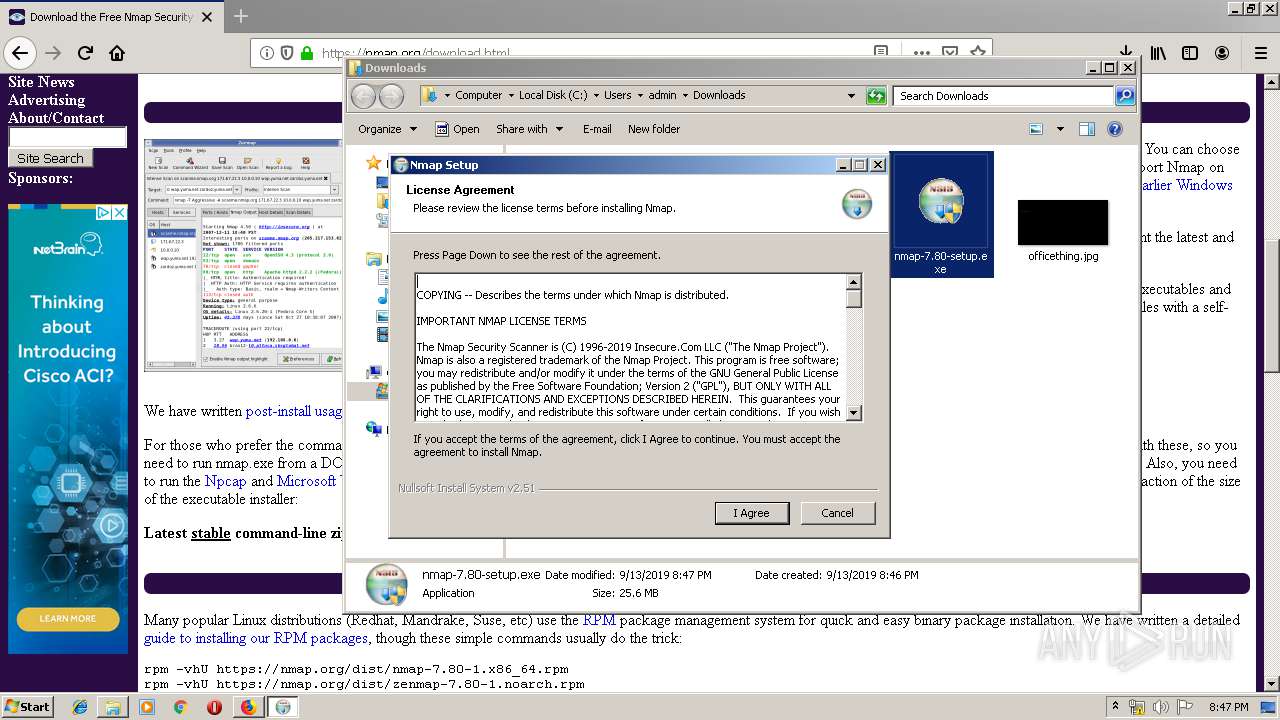Close the Nmap download tab
The height and width of the screenshot is (720, 1280).
207,17
